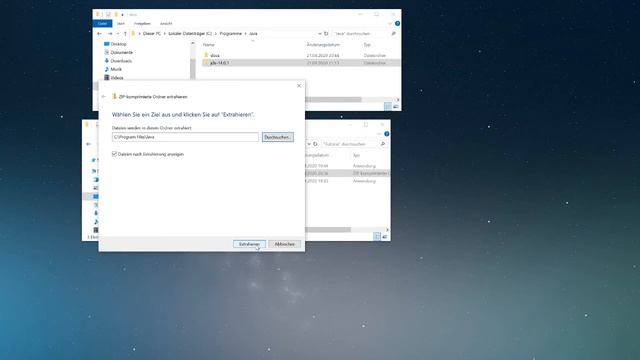
Task: Toggle the 'Dateien nach Extrahierung anzeigen' checkbox
Action: pos(114,154)
